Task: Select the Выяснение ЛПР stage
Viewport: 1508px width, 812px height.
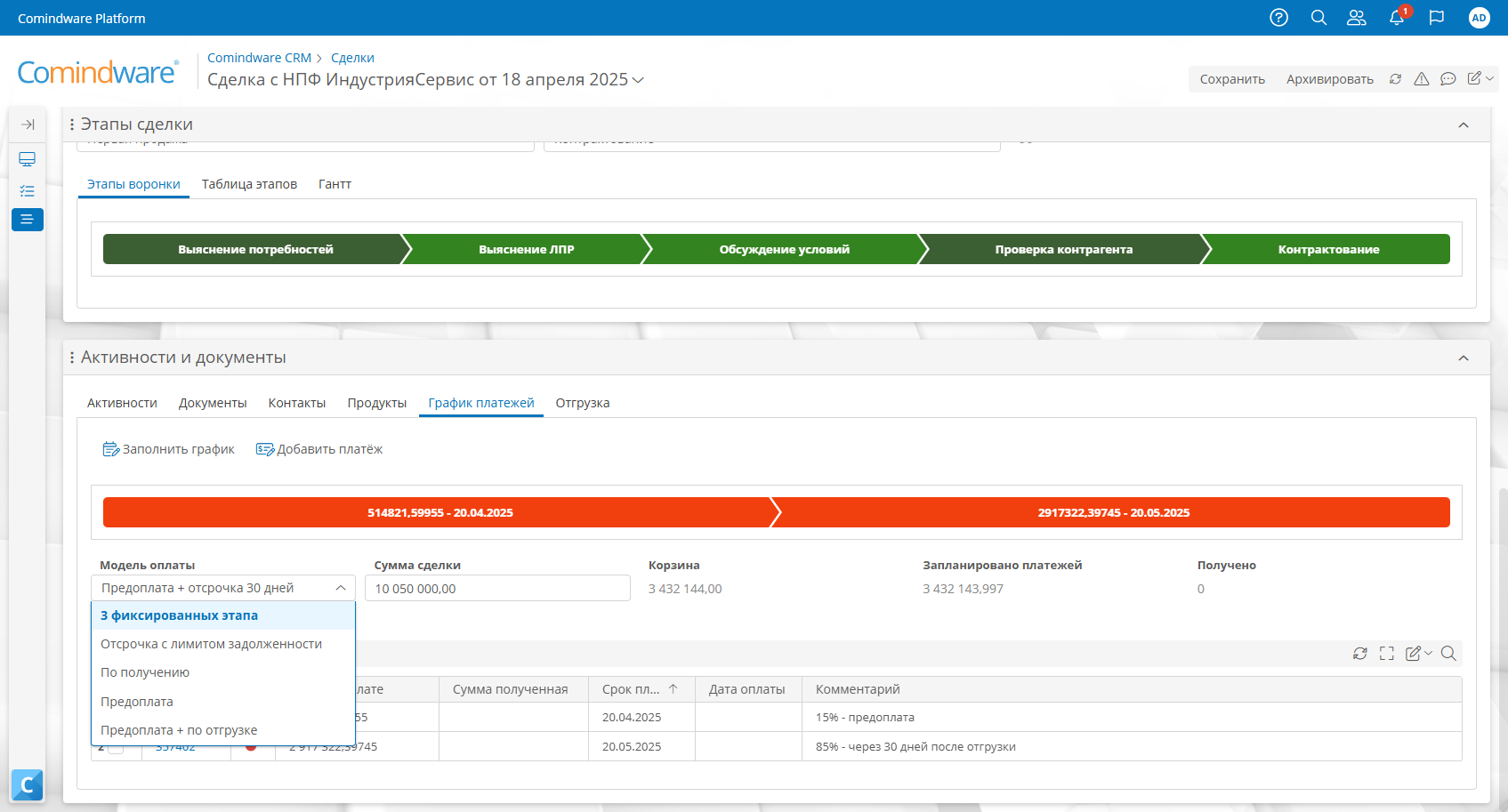Action: click(527, 249)
